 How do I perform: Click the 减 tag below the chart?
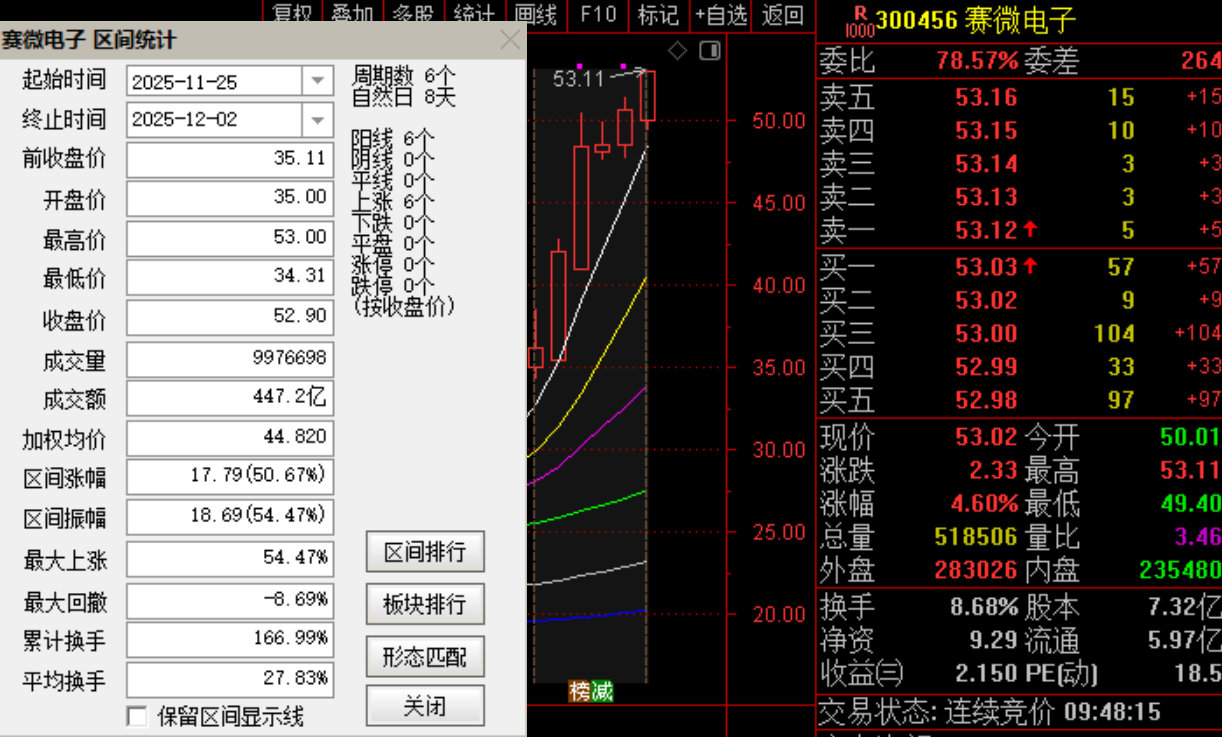click(601, 691)
